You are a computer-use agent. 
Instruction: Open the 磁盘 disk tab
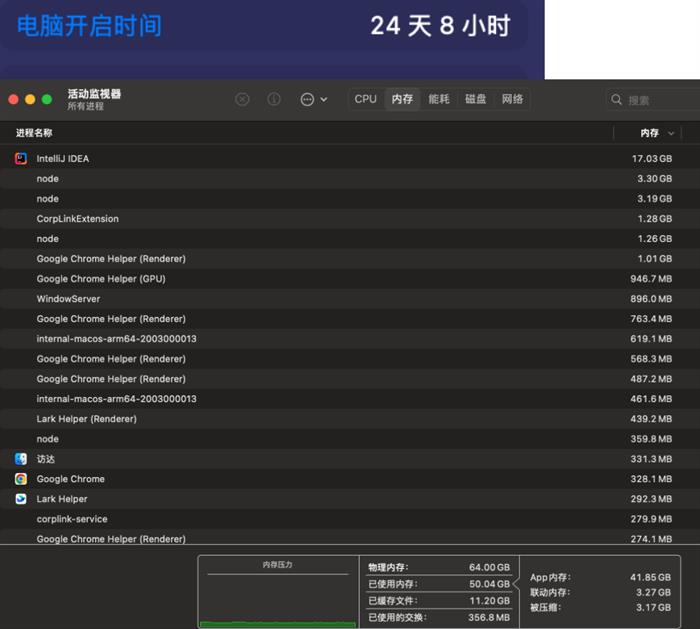[x=475, y=99]
